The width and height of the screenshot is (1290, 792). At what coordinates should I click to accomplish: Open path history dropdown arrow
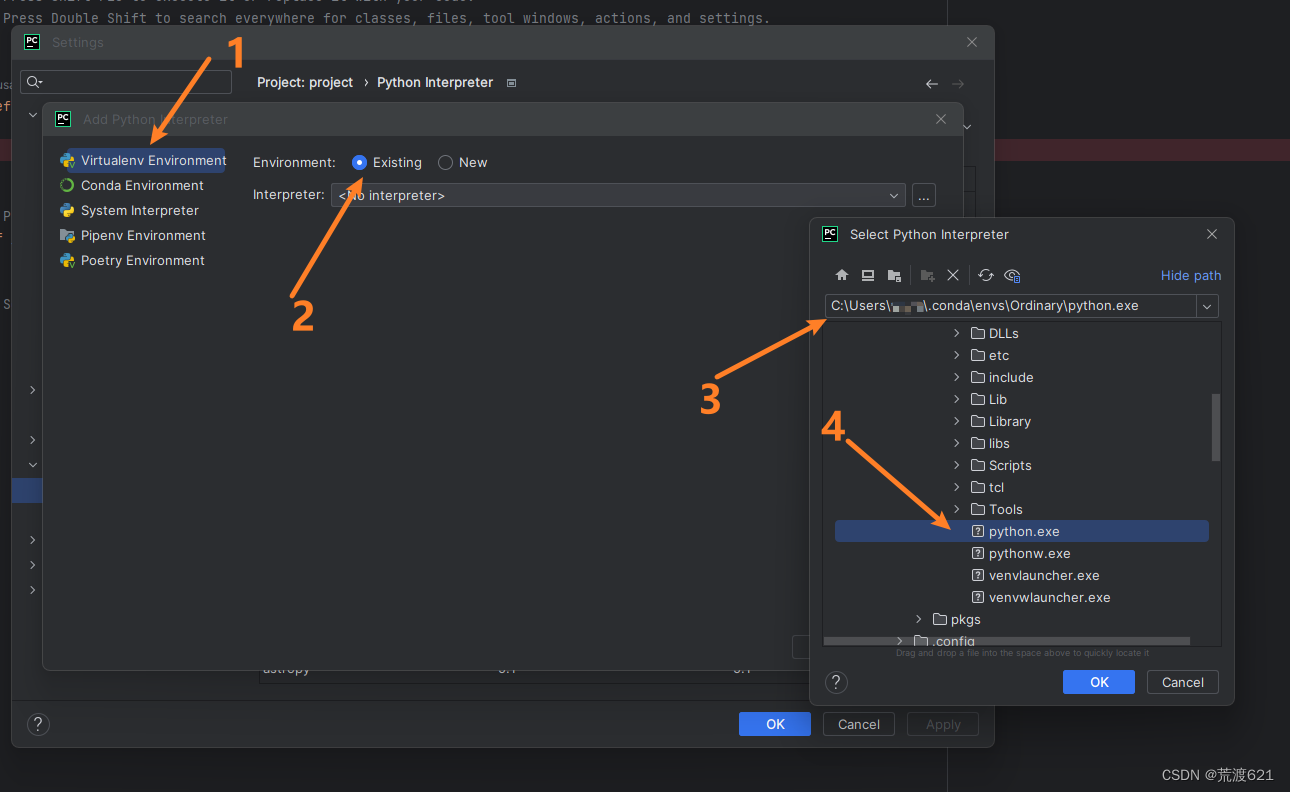1208,306
